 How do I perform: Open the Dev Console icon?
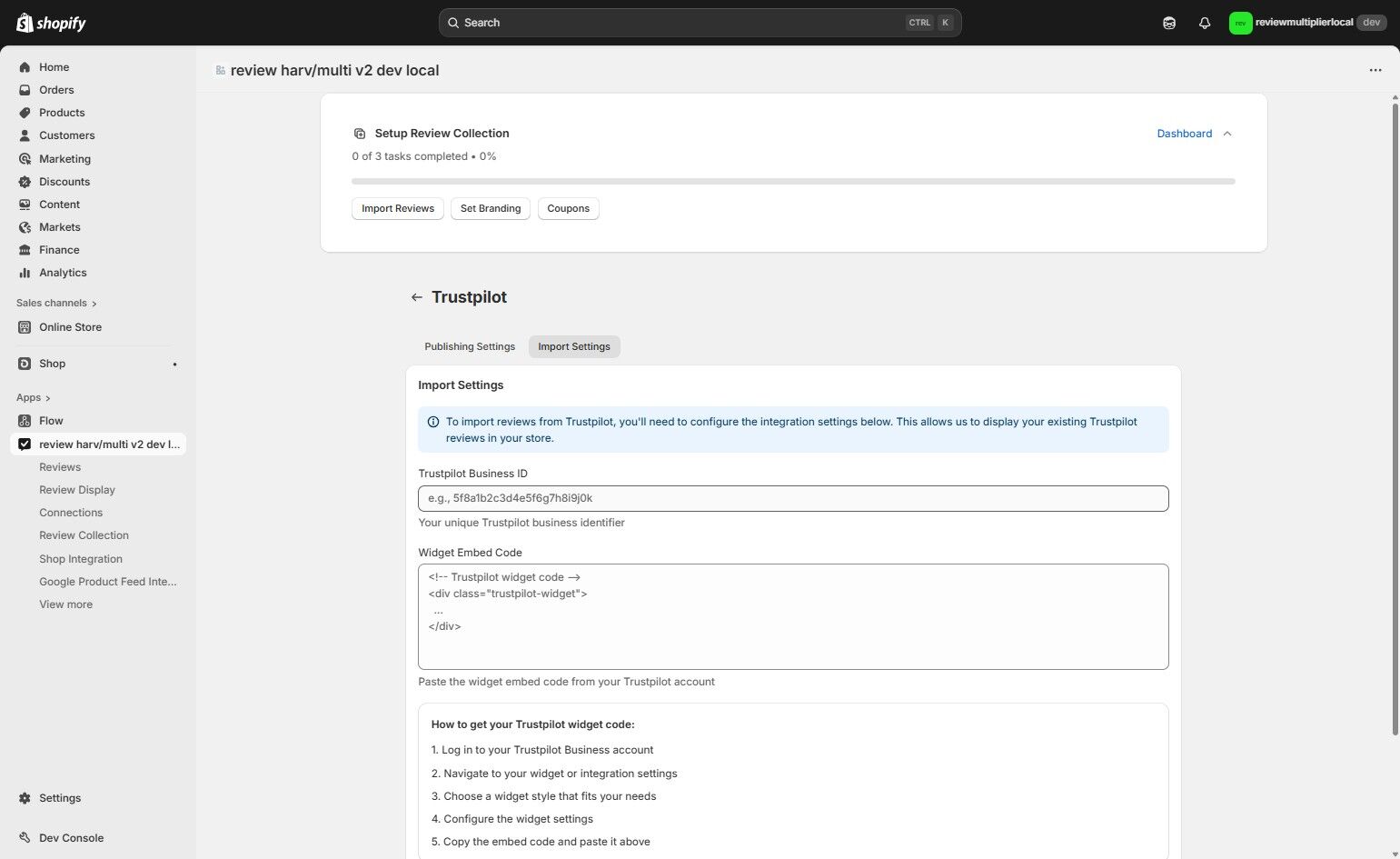point(25,837)
